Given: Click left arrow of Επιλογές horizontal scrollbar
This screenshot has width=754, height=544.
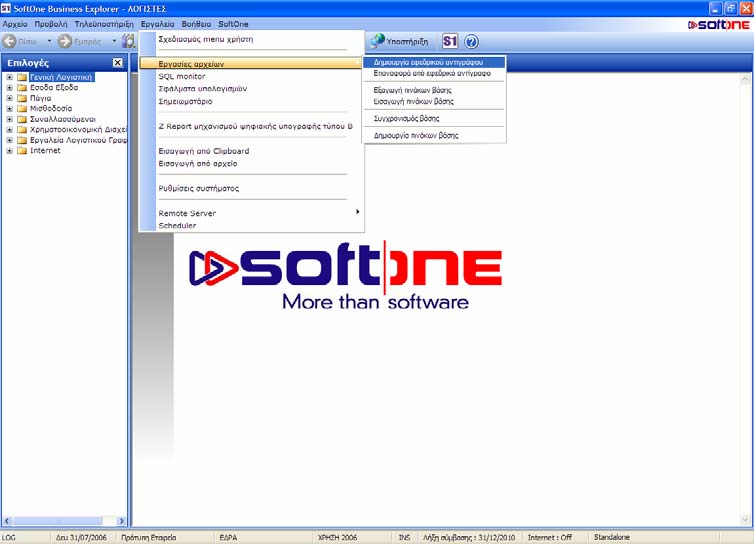Looking at the screenshot, I should tap(7, 521).
